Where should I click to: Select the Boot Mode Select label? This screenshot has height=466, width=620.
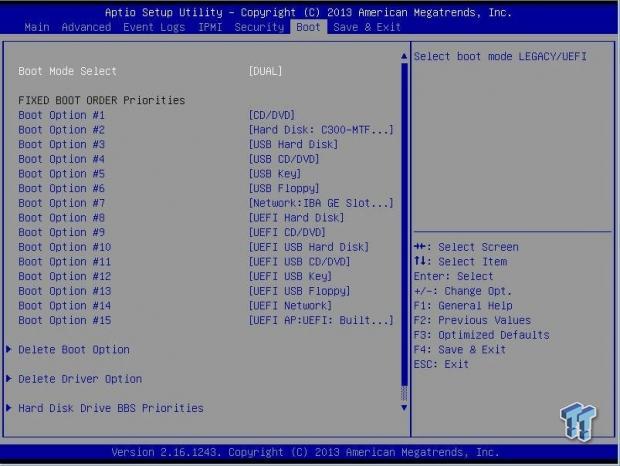pyautogui.click(x=67, y=71)
